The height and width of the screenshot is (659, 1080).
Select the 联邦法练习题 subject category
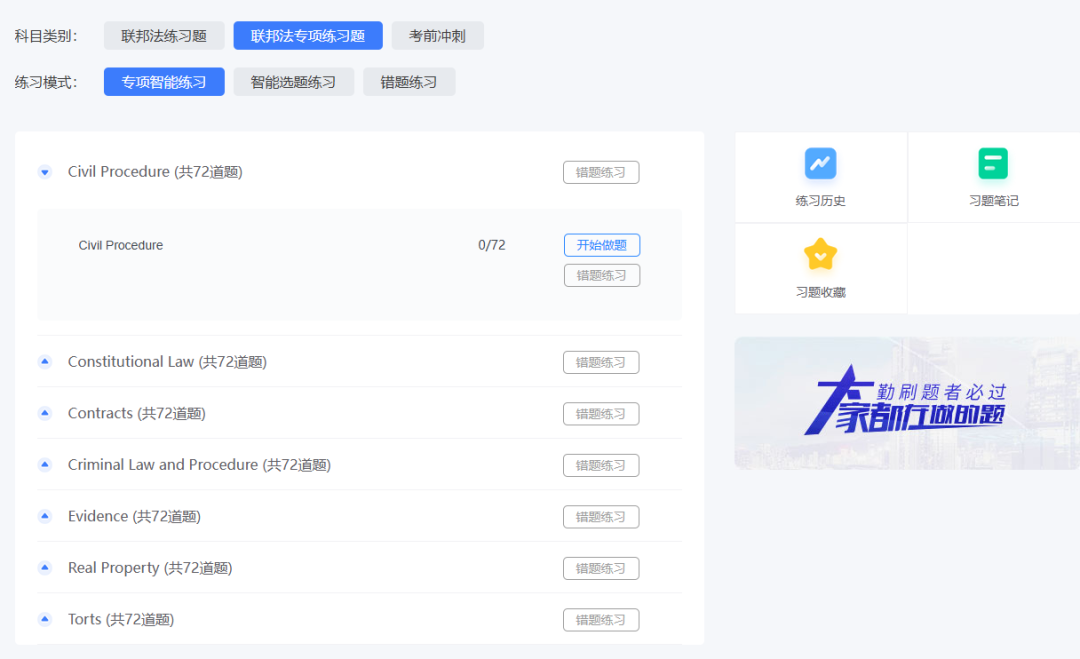(164, 36)
